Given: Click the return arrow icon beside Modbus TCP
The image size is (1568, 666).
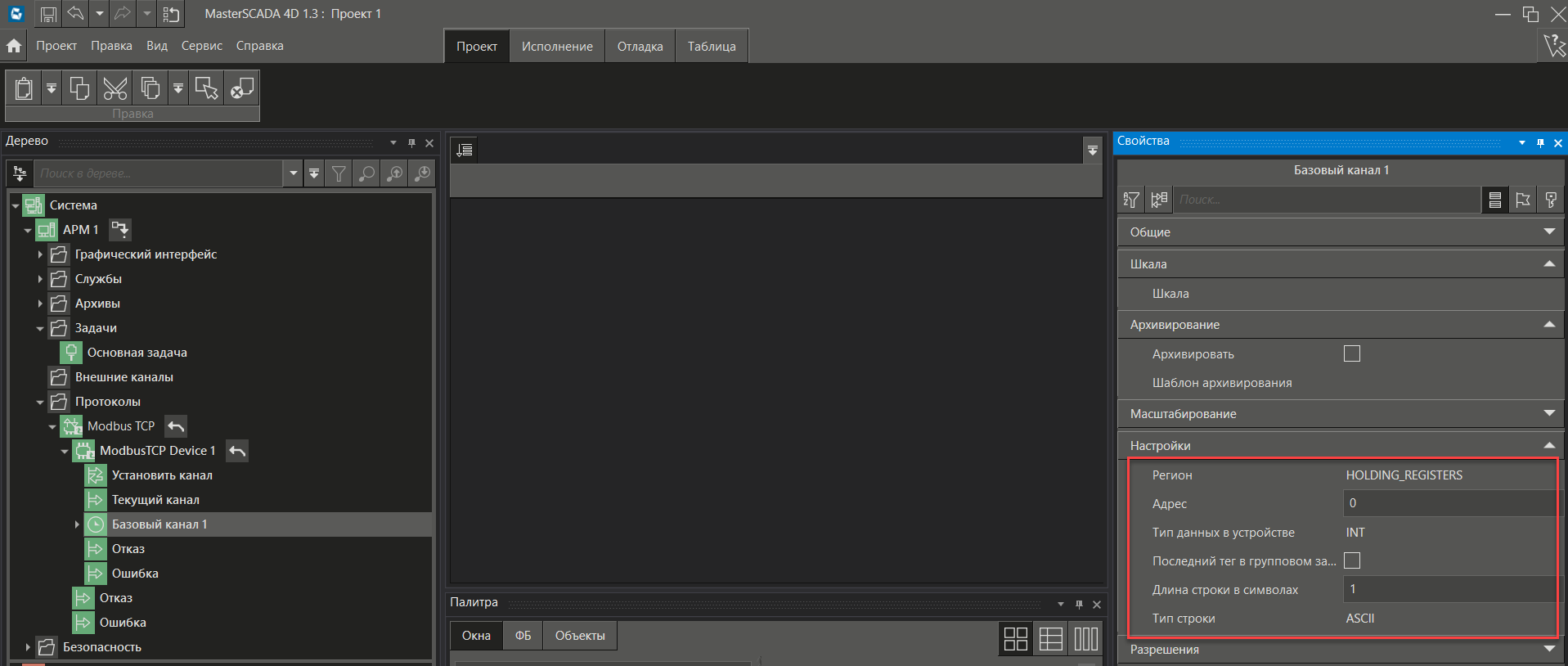Looking at the screenshot, I should [176, 426].
